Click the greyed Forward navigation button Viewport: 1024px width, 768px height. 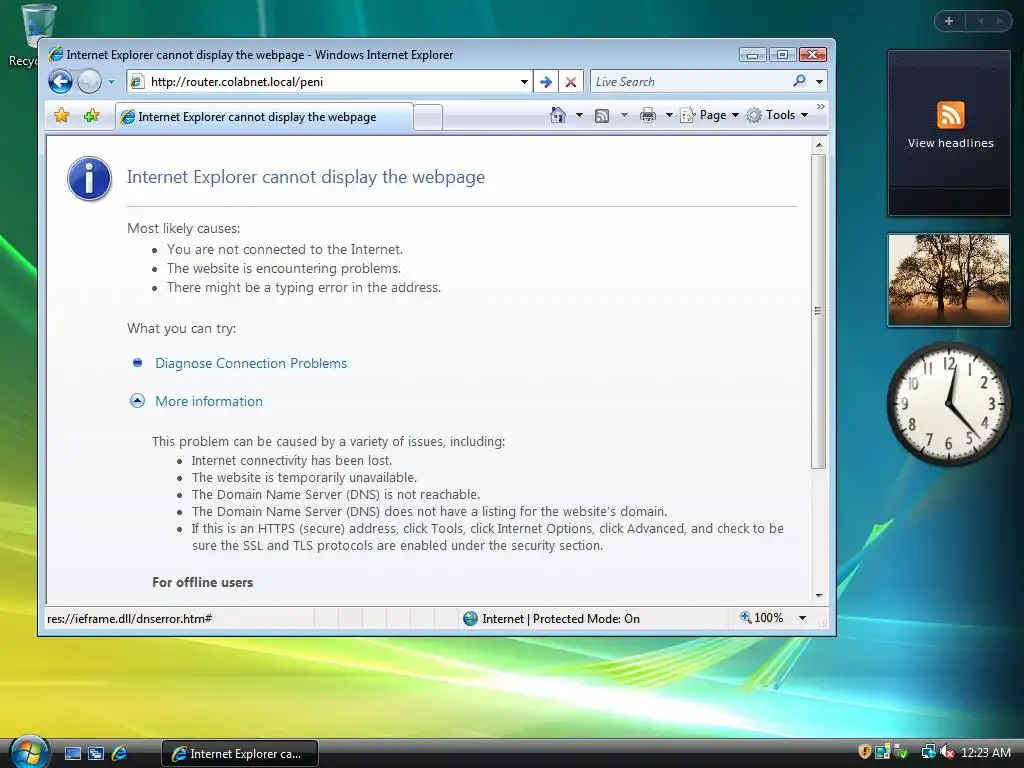(x=89, y=82)
